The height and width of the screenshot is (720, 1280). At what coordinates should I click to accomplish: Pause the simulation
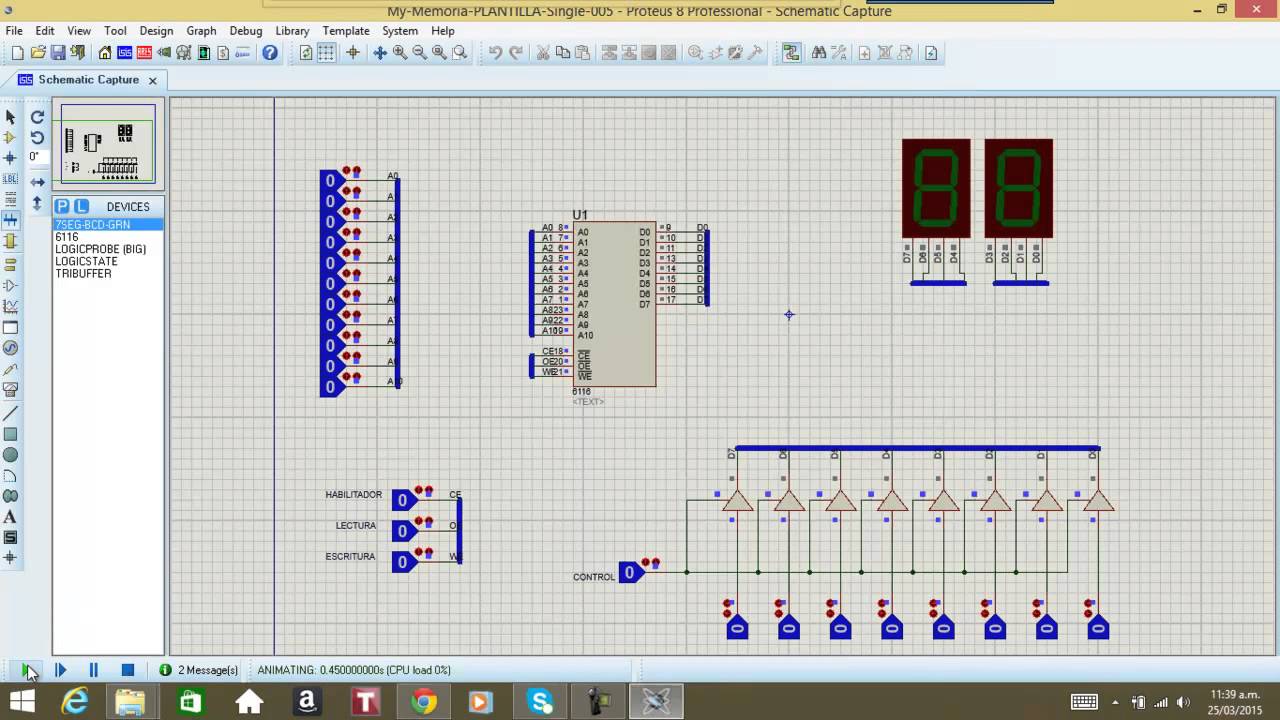[x=93, y=670]
